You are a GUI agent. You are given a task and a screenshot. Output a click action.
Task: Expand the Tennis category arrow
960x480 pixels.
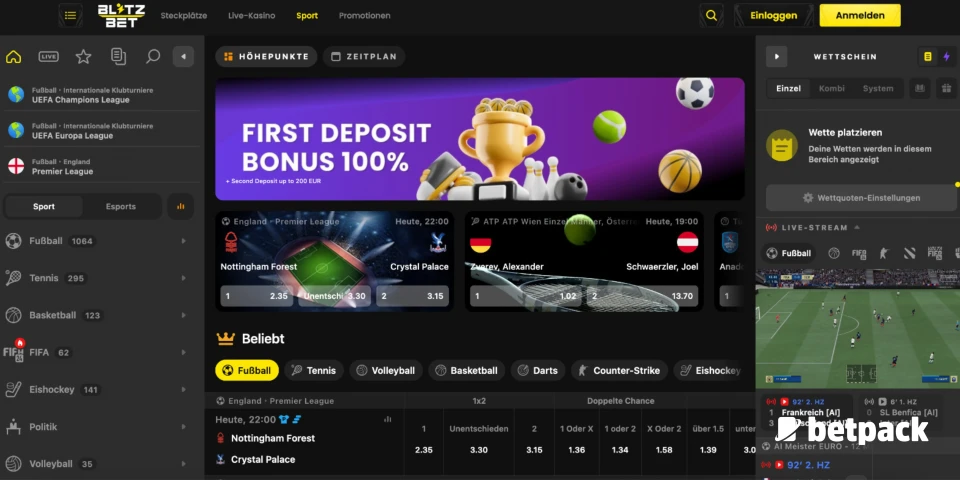[184, 279]
